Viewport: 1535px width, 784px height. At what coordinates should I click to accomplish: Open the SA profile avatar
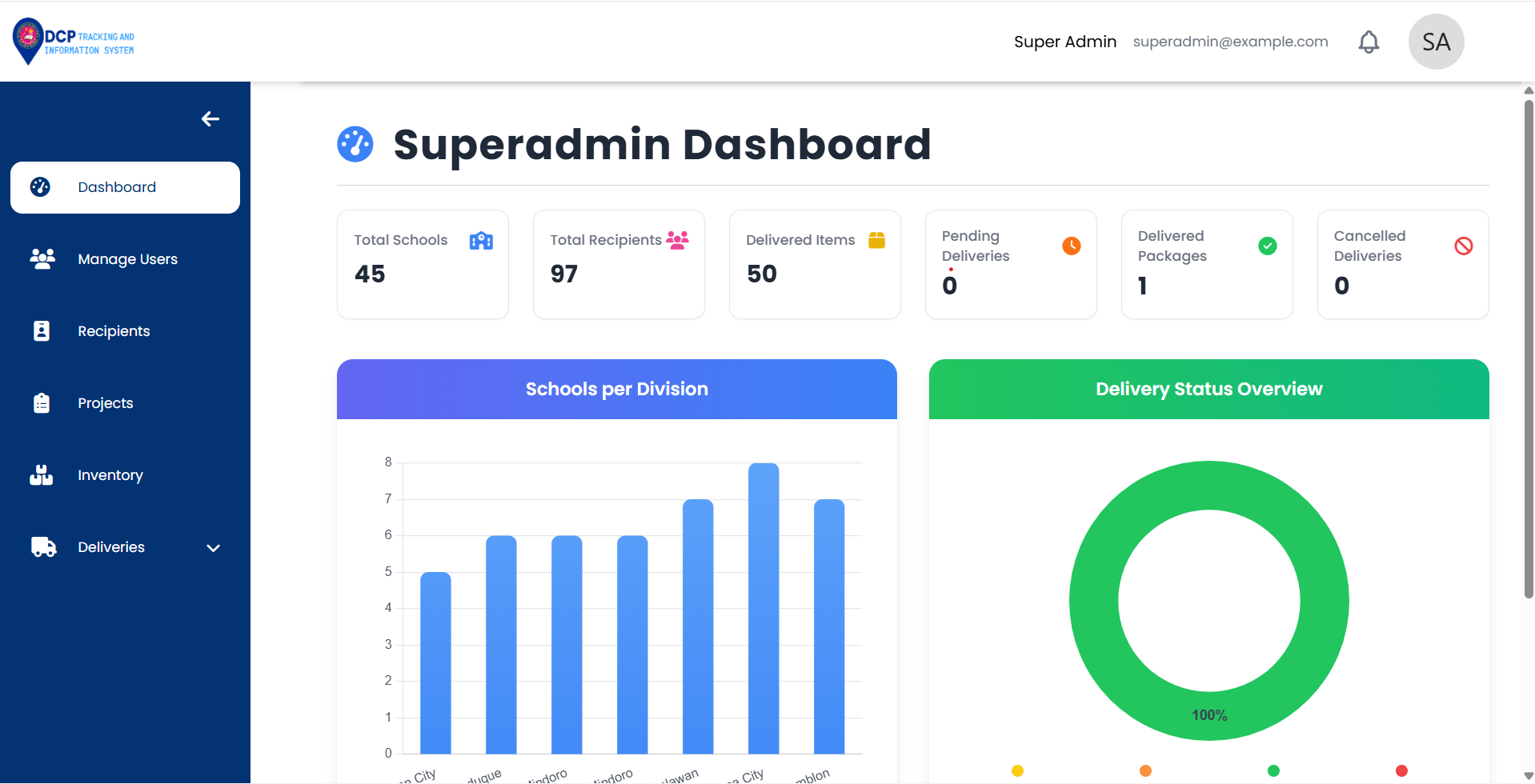click(x=1435, y=41)
